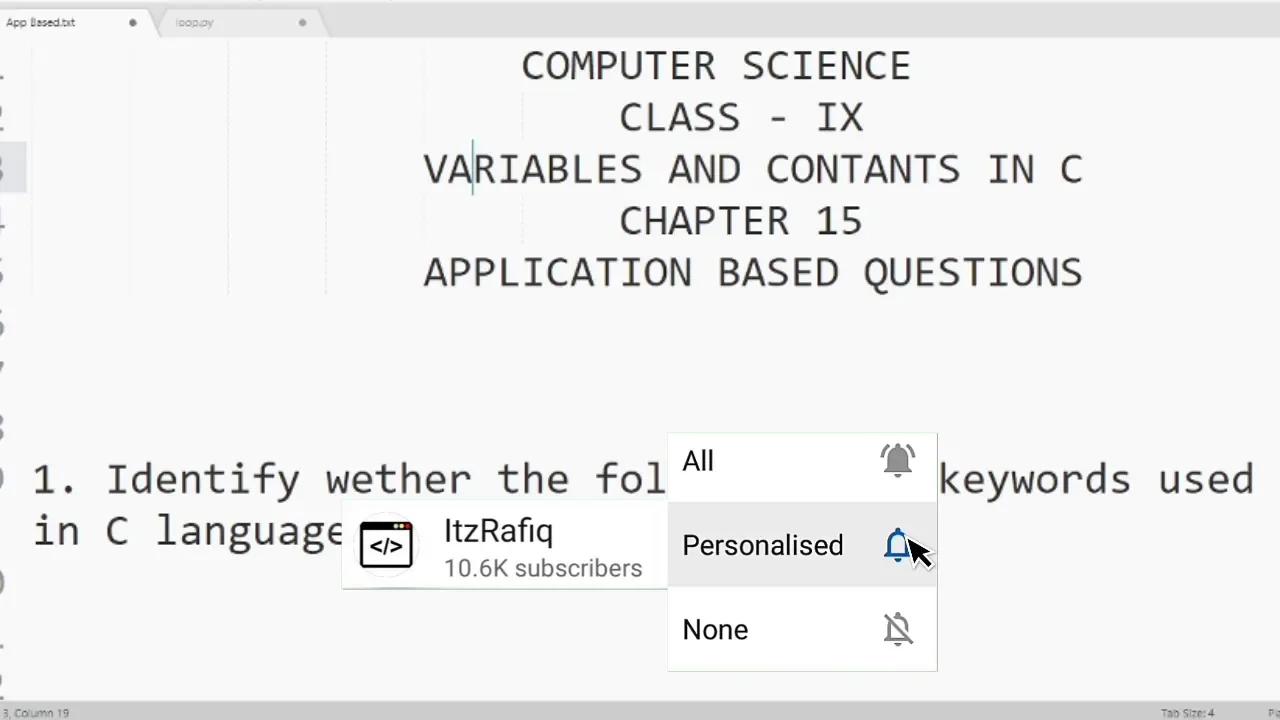The height and width of the screenshot is (720, 1280).
Task: Select None to turn off notifications
Action: [x=715, y=629]
